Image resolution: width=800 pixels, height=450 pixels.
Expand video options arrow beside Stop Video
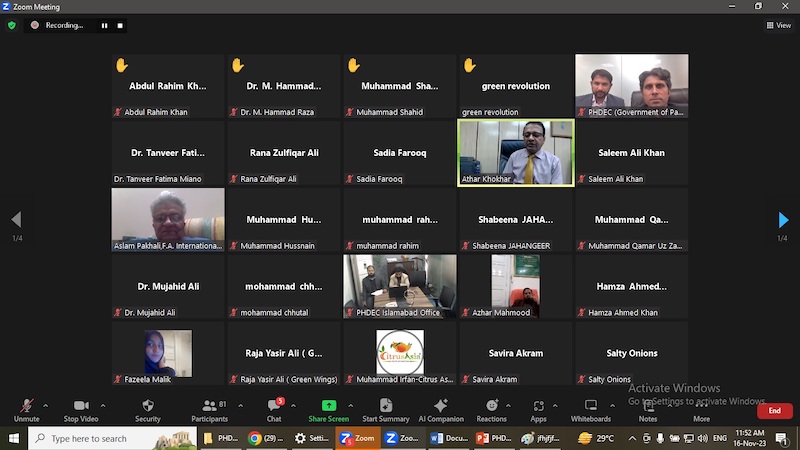pos(104,405)
